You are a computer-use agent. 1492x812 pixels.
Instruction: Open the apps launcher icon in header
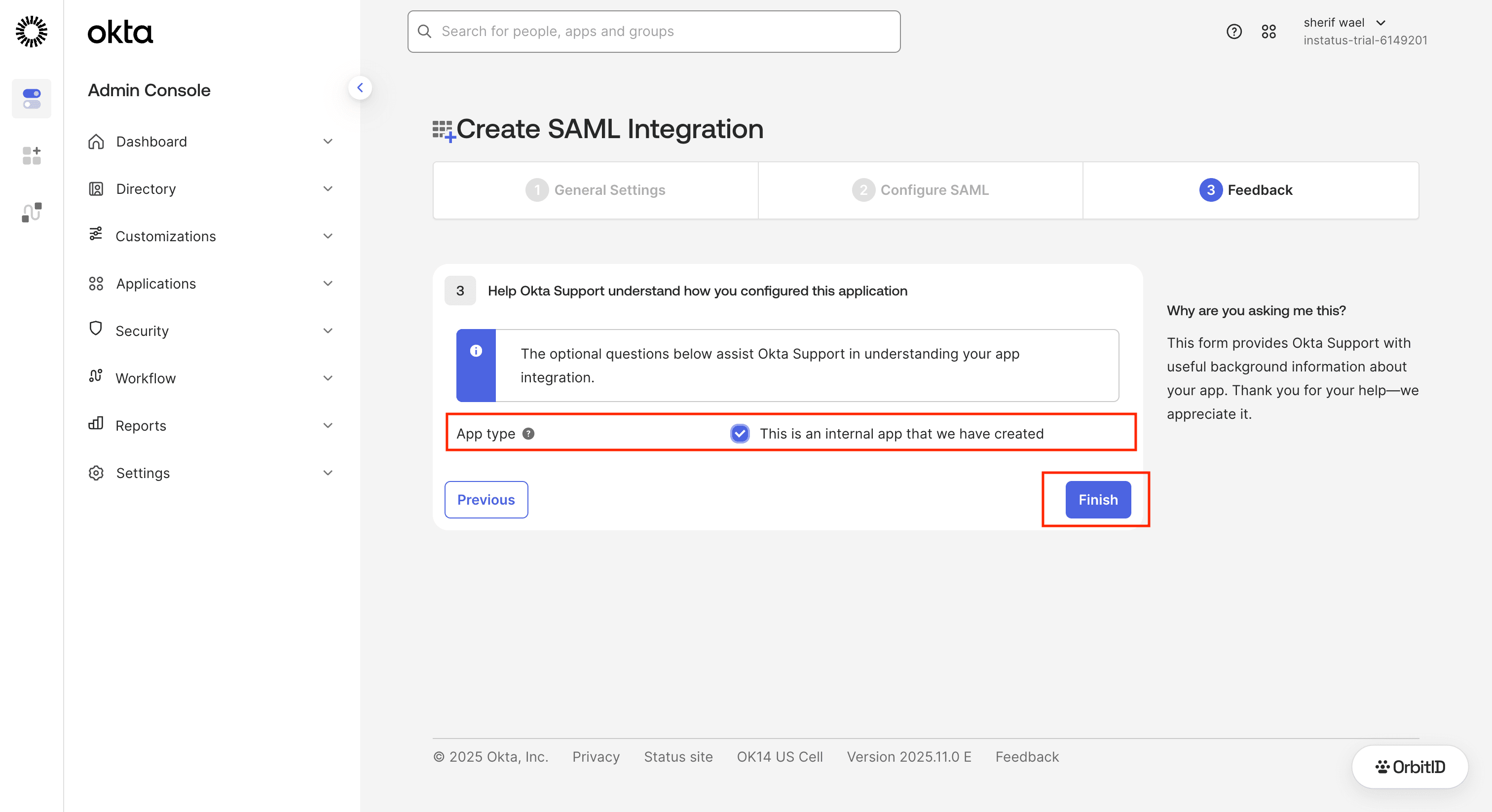1268,31
